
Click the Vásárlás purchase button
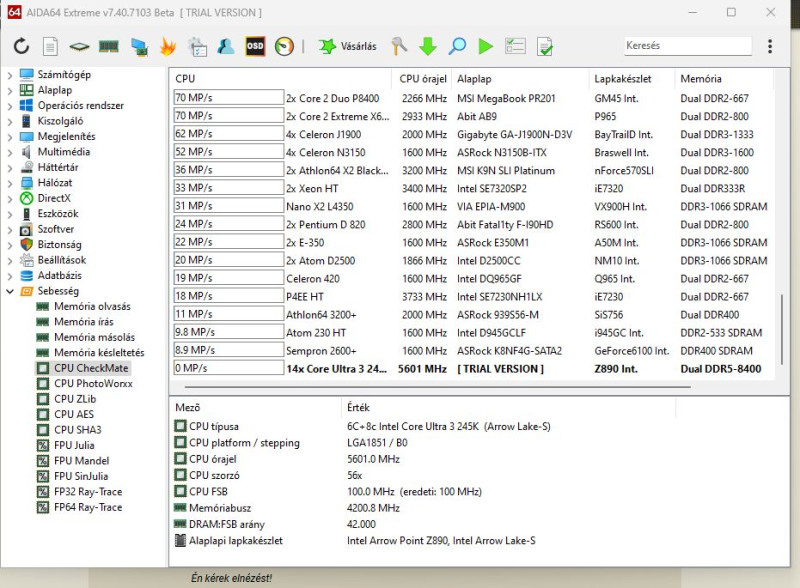(x=348, y=46)
